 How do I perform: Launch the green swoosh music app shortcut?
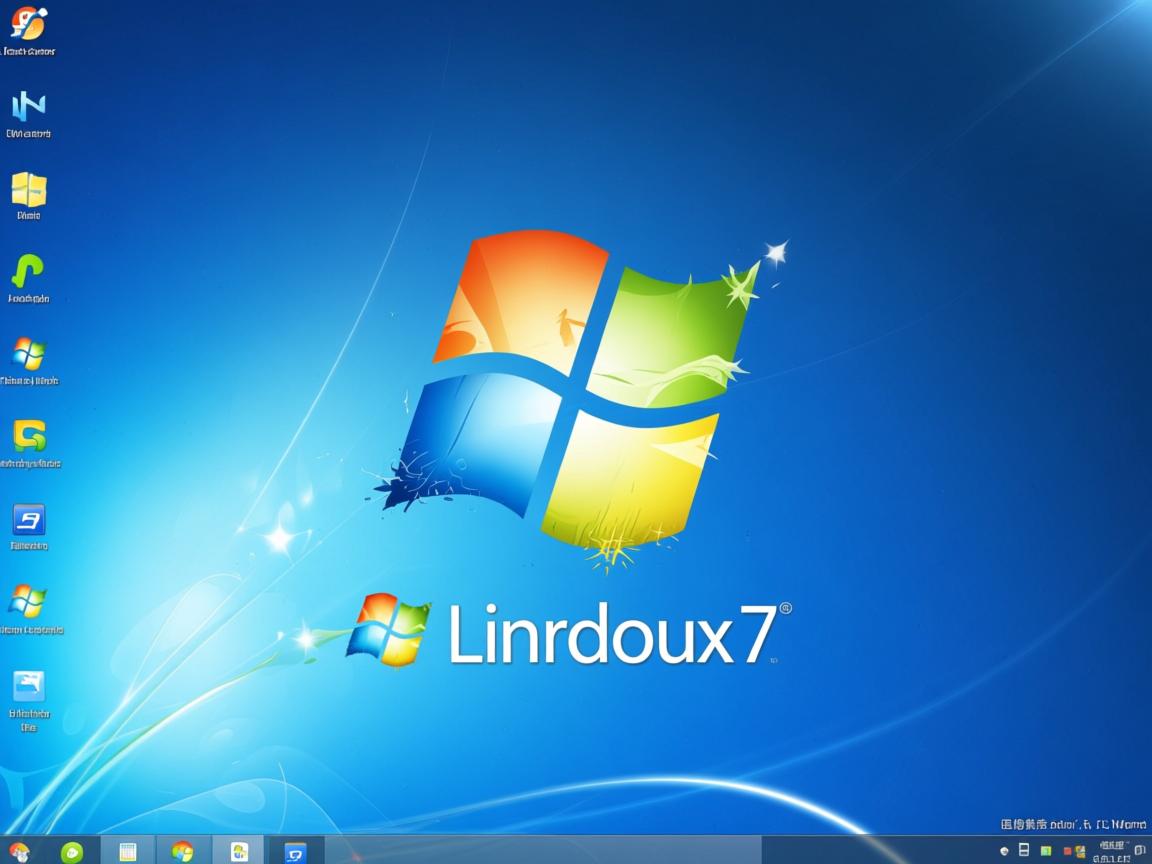coord(30,272)
